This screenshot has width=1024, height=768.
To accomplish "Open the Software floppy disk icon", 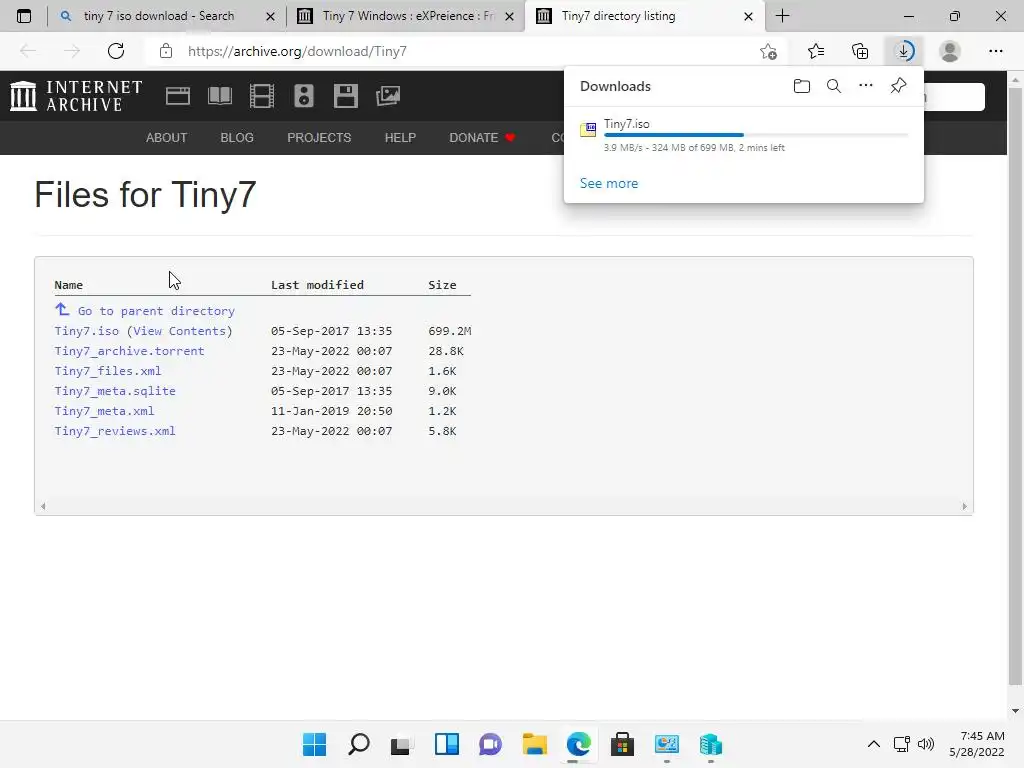I will point(345,96).
